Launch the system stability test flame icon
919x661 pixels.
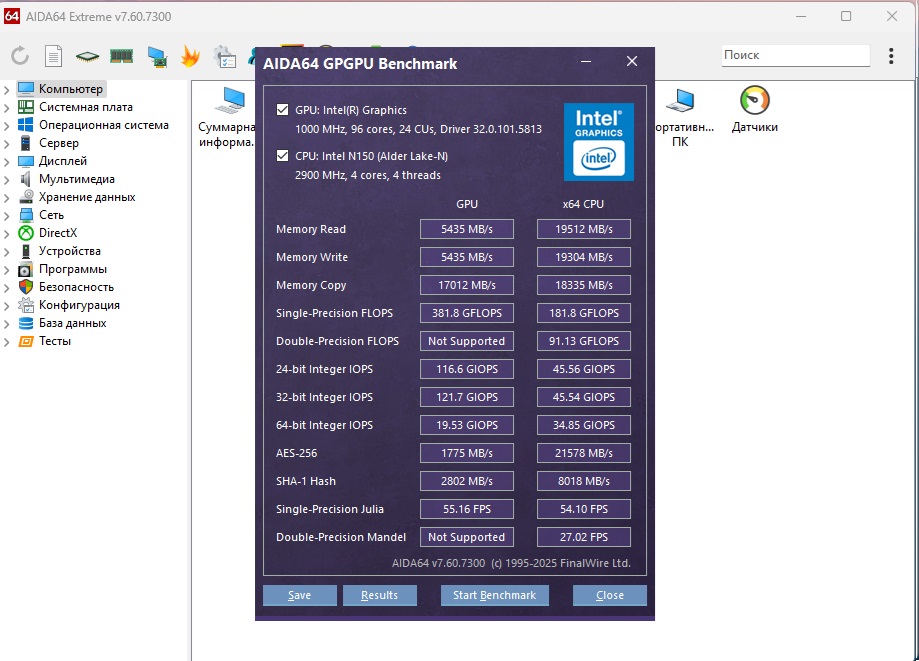click(190, 56)
